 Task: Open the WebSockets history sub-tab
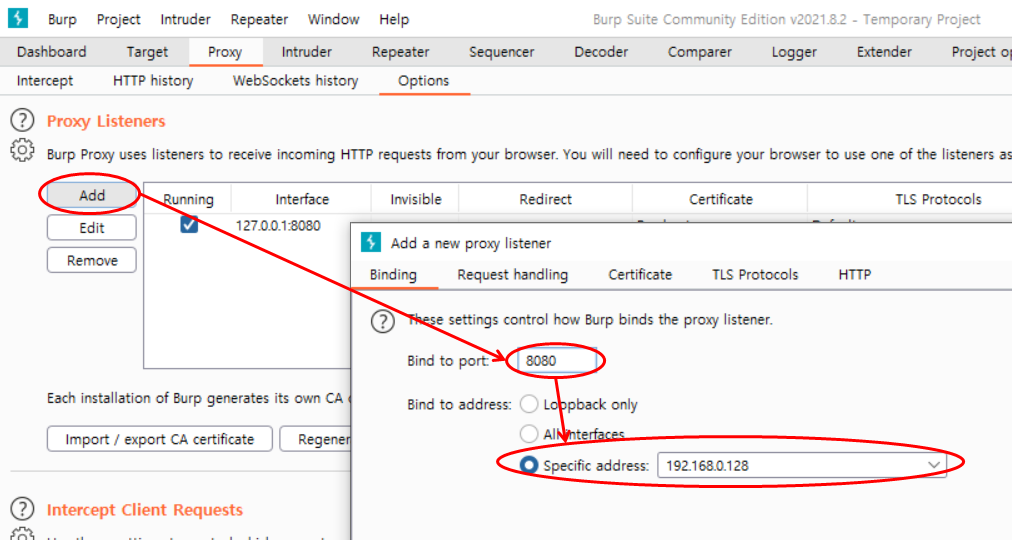tap(295, 81)
